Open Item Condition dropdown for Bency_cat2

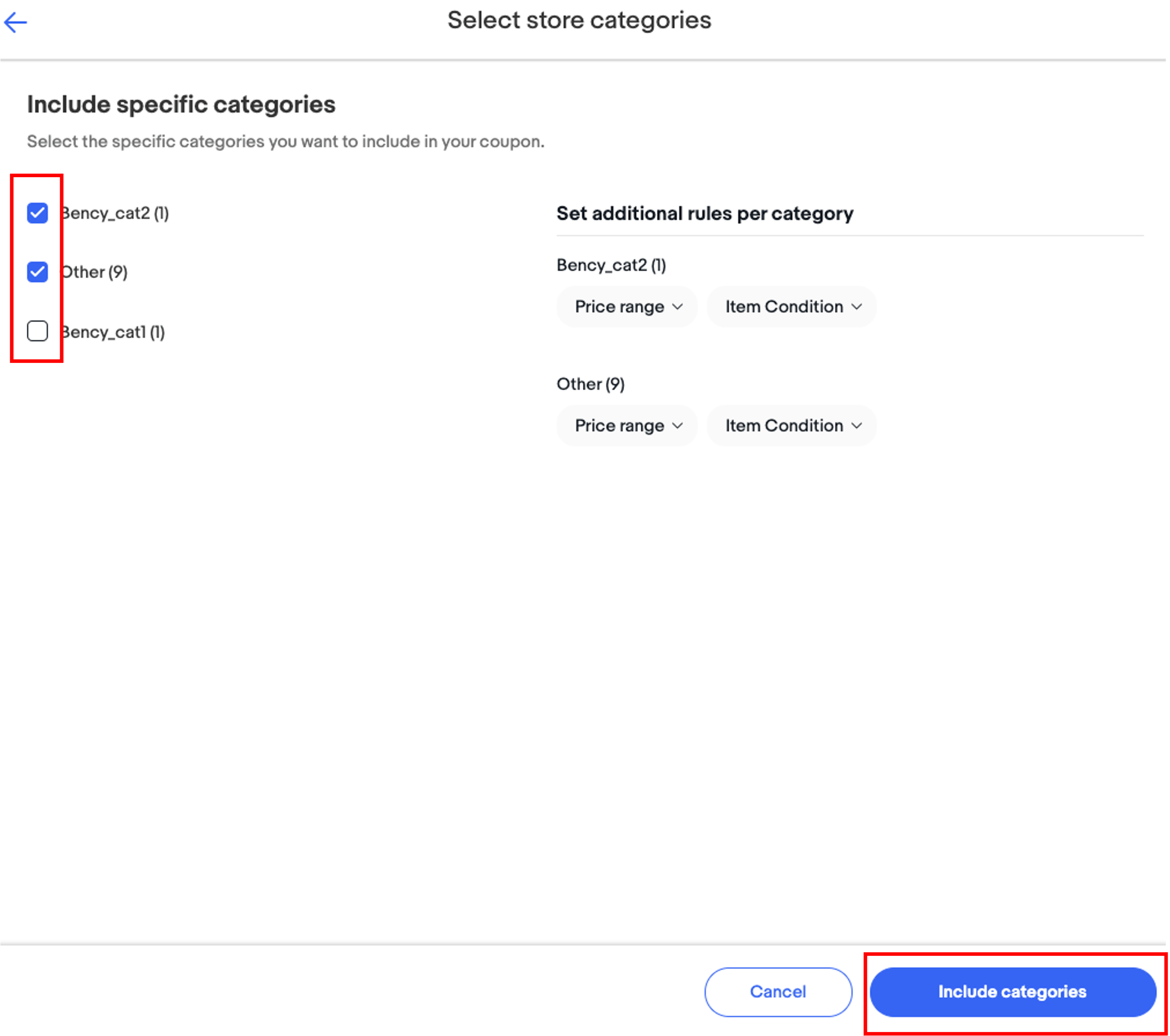click(x=793, y=306)
